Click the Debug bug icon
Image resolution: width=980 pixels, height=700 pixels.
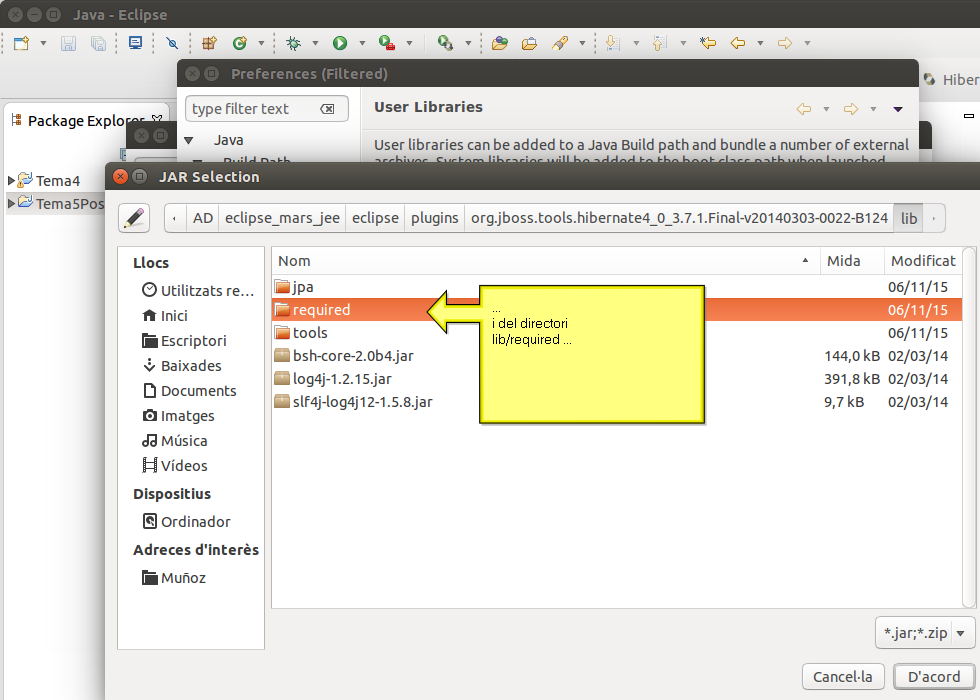pyautogui.click(x=293, y=43)
